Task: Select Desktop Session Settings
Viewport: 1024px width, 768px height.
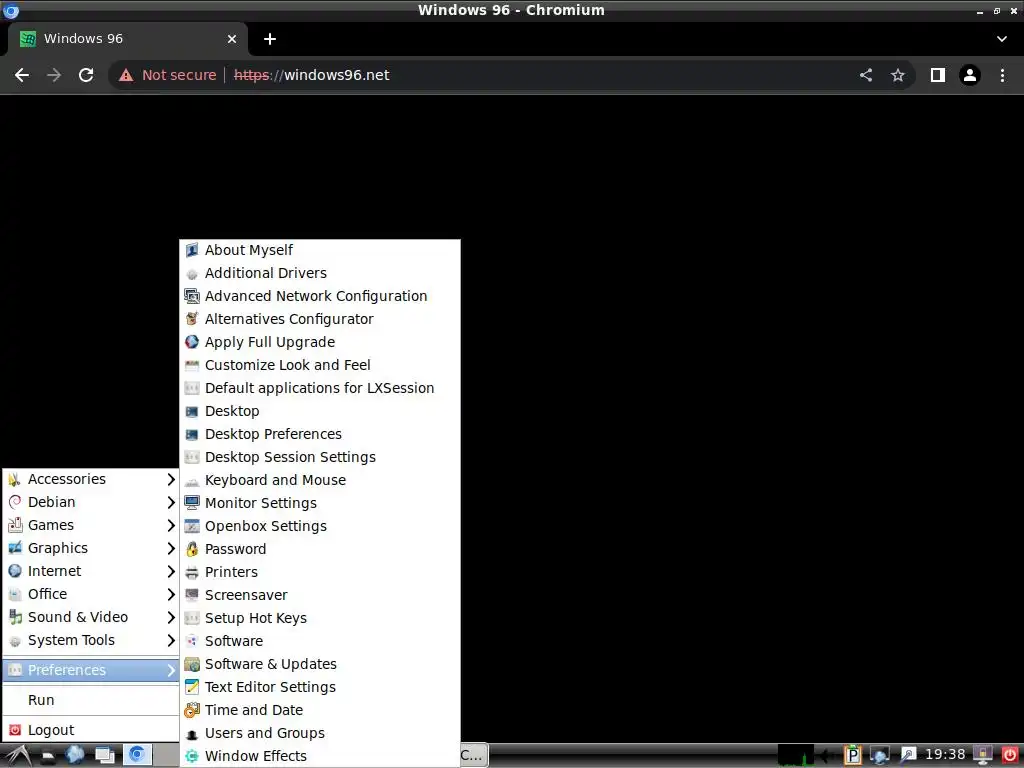Action: [x=320, y=457]
